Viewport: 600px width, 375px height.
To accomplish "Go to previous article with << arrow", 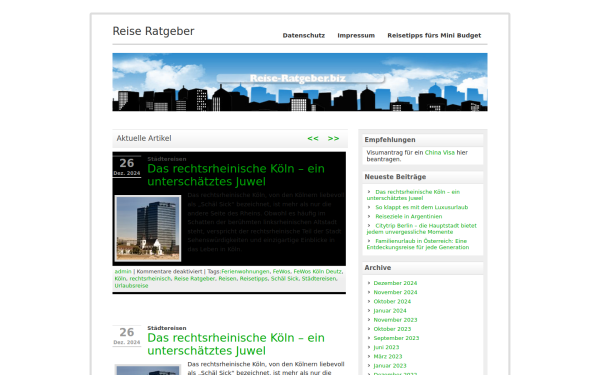I will [313, 139].
